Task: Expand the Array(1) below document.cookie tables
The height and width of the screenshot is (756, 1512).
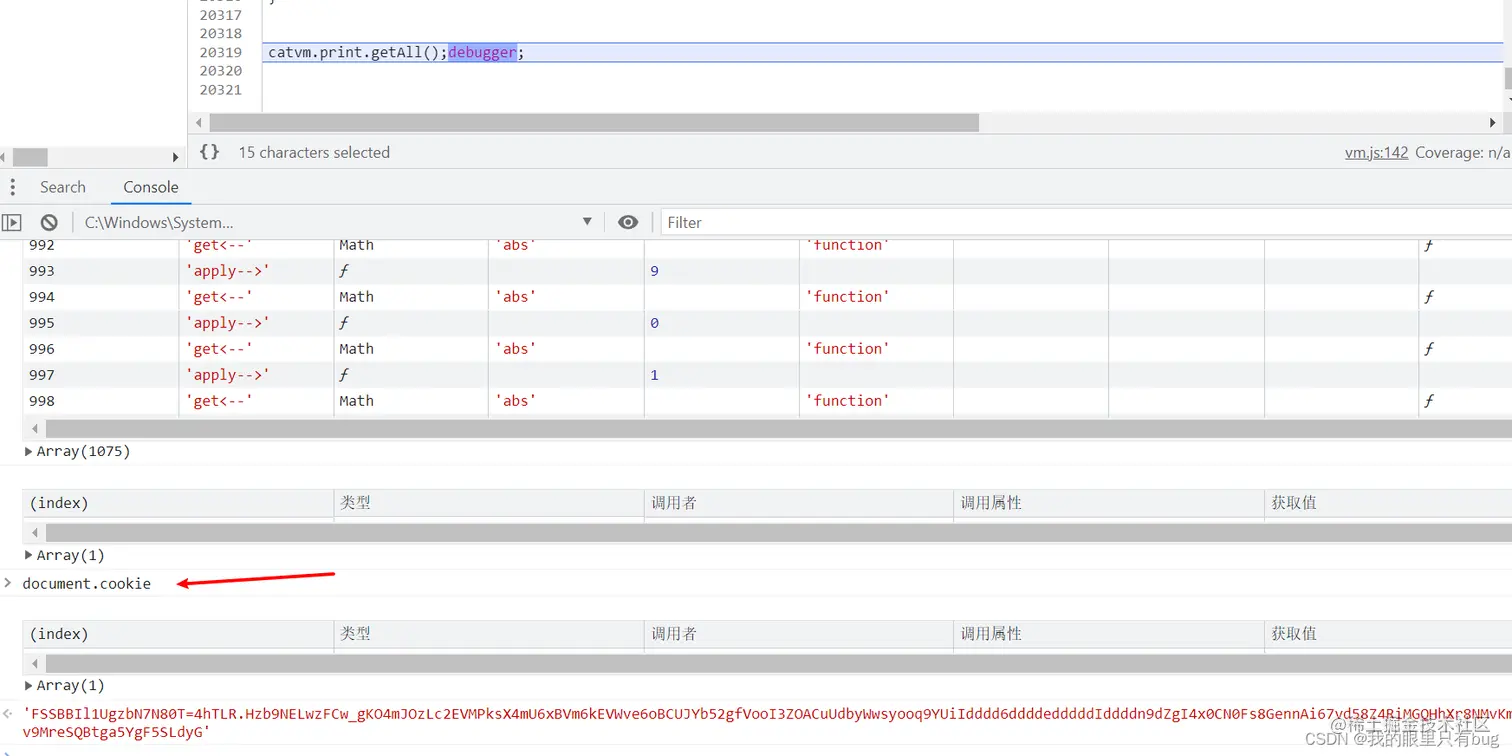Action: click(65, 685)
